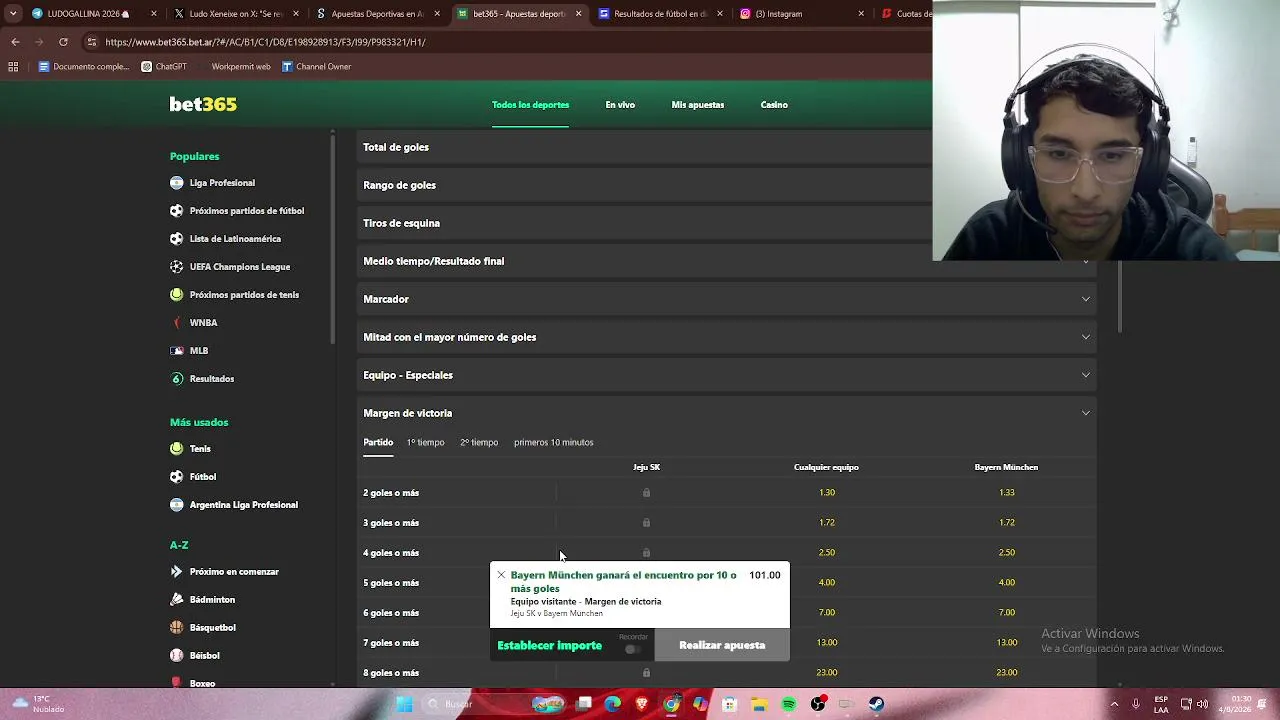Click the taskbar microphone icon
The height and width of the screenshot is (720, 1280).
coord(1135,704)
